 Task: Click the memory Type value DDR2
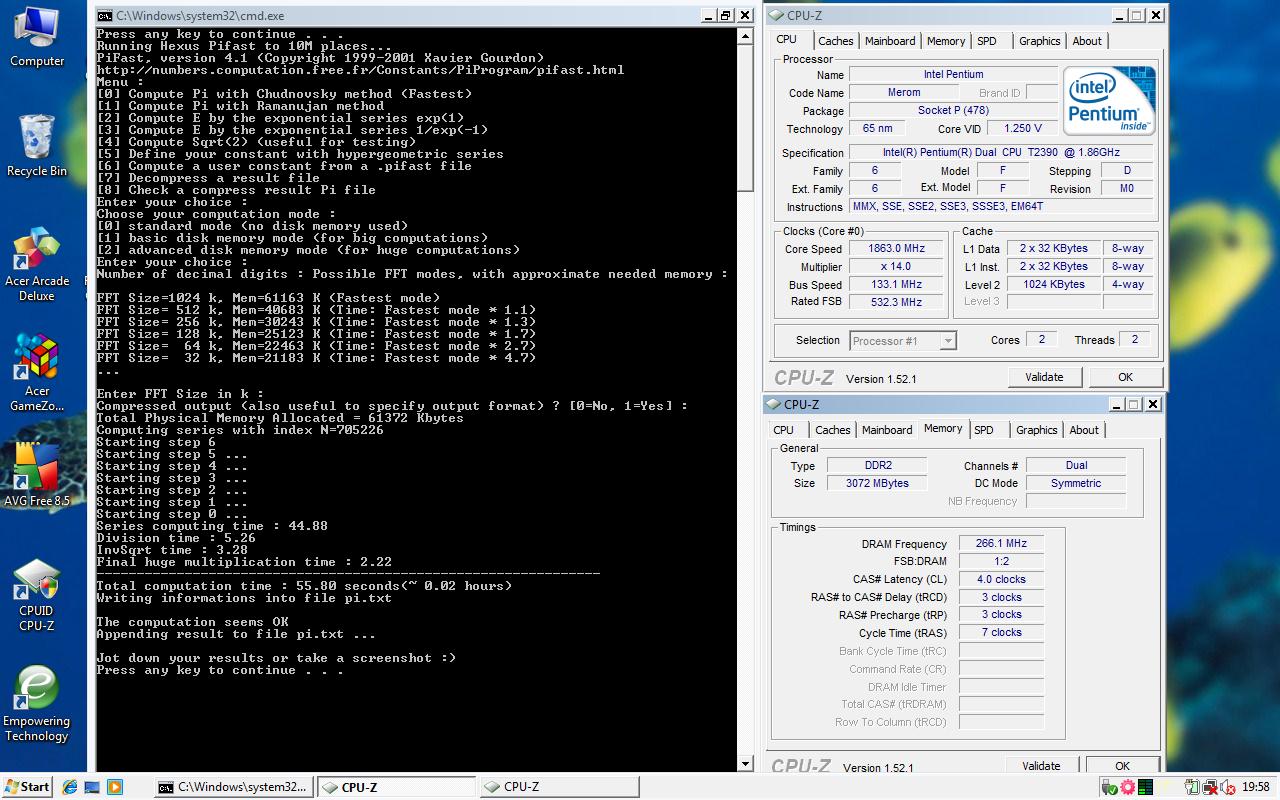[878, 466]
